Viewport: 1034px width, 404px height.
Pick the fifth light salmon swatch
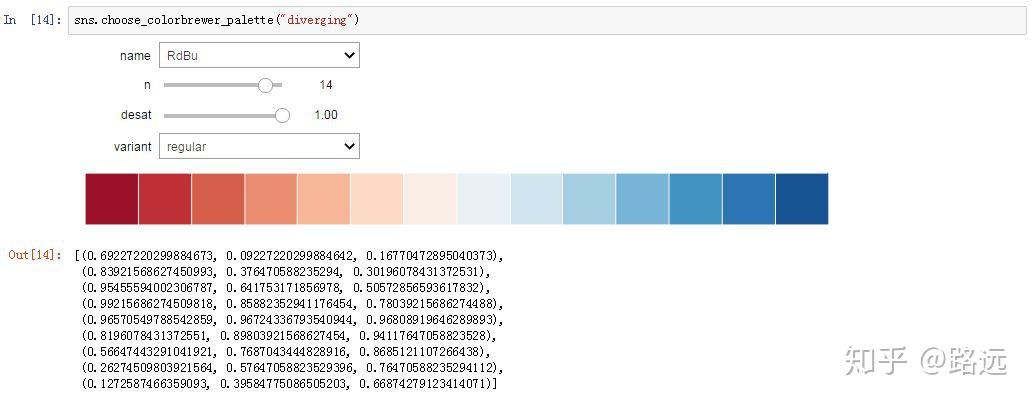point(324,199)
